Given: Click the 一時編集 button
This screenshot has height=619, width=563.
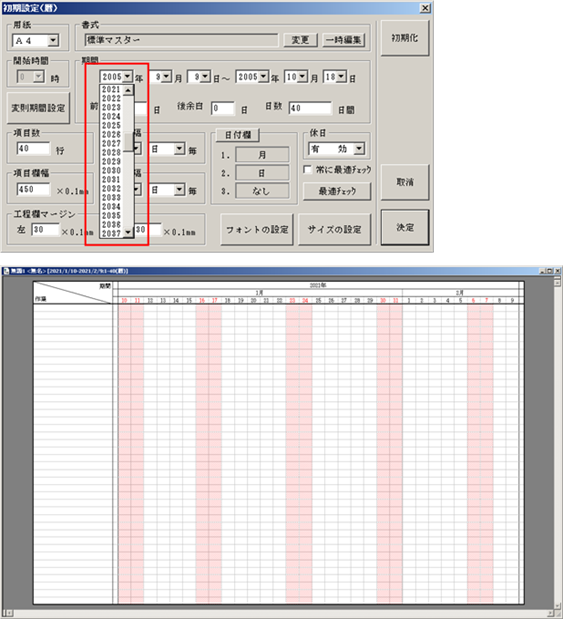Looking at the screenshot, I should (343, 40).
